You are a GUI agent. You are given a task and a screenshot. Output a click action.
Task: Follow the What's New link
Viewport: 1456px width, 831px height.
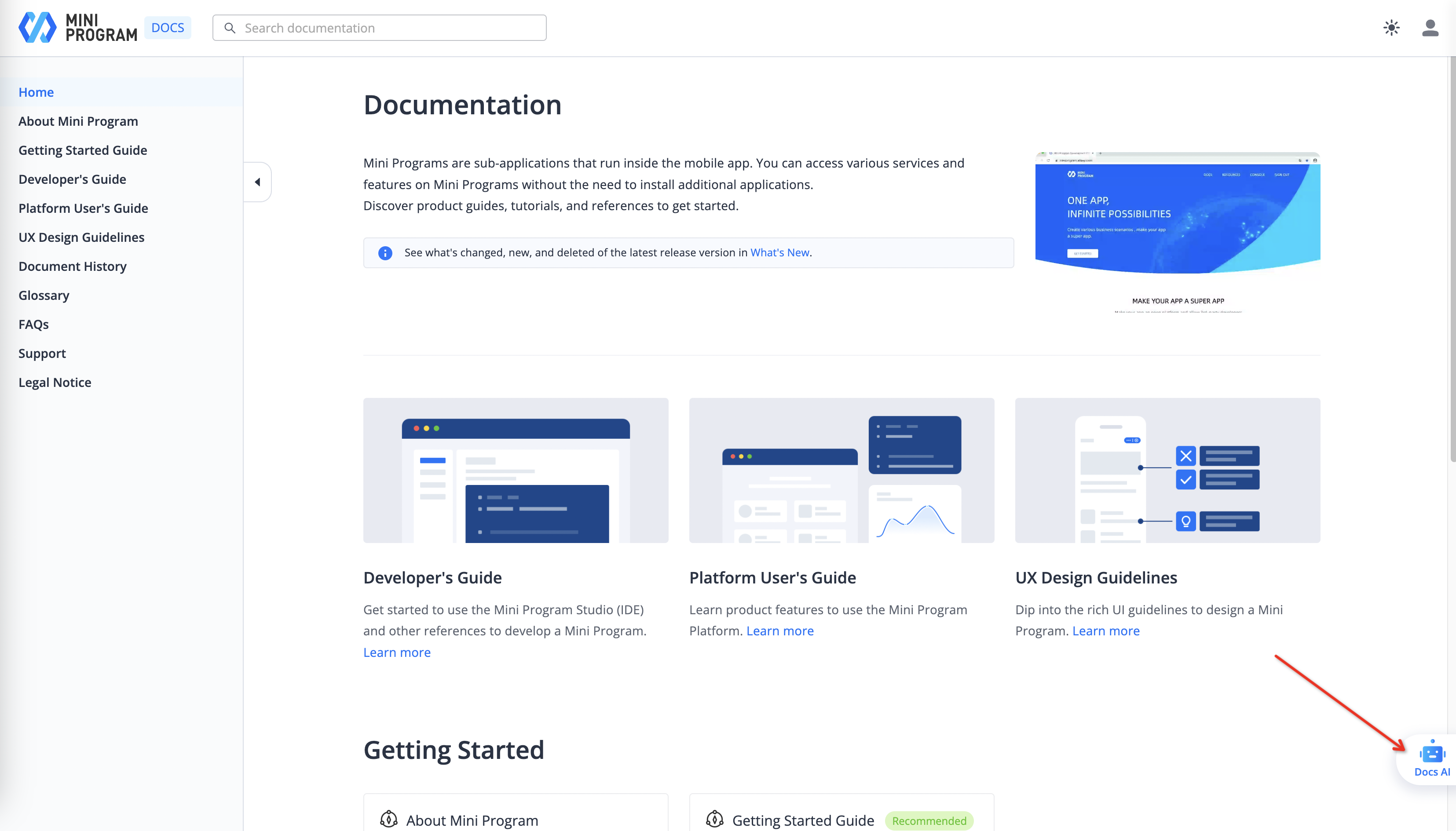(x=779, y=252)
